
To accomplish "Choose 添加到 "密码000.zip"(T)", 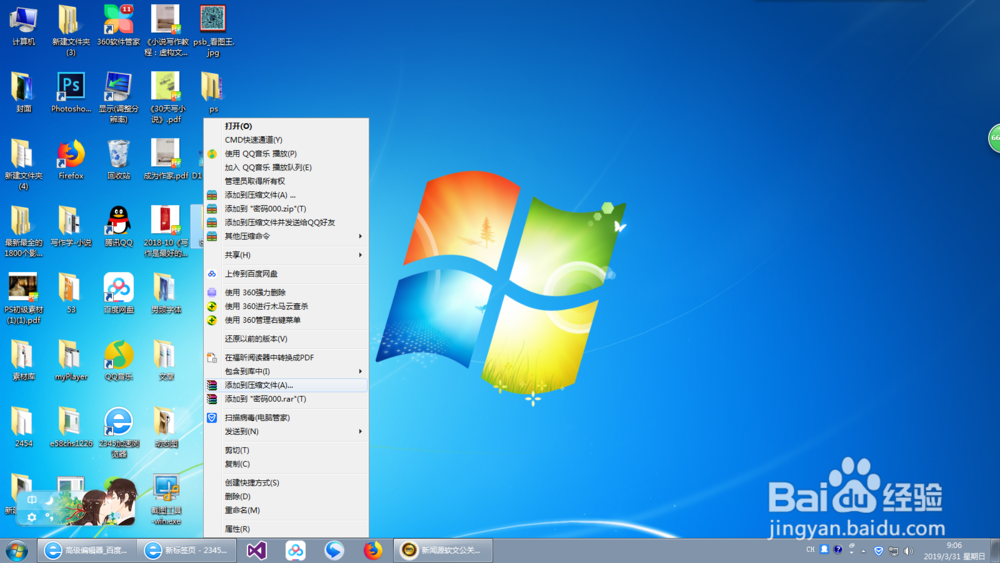I will point(286,208).
